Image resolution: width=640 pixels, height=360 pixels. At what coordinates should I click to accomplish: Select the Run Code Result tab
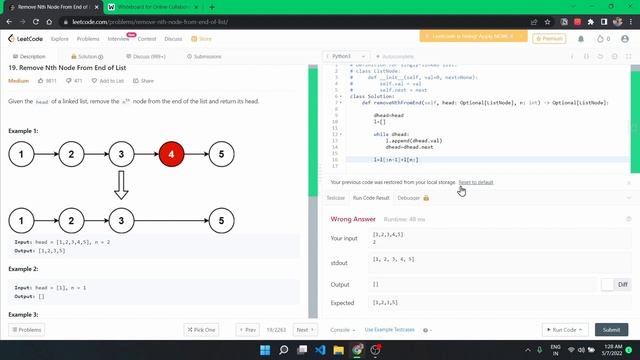(371, 198)
